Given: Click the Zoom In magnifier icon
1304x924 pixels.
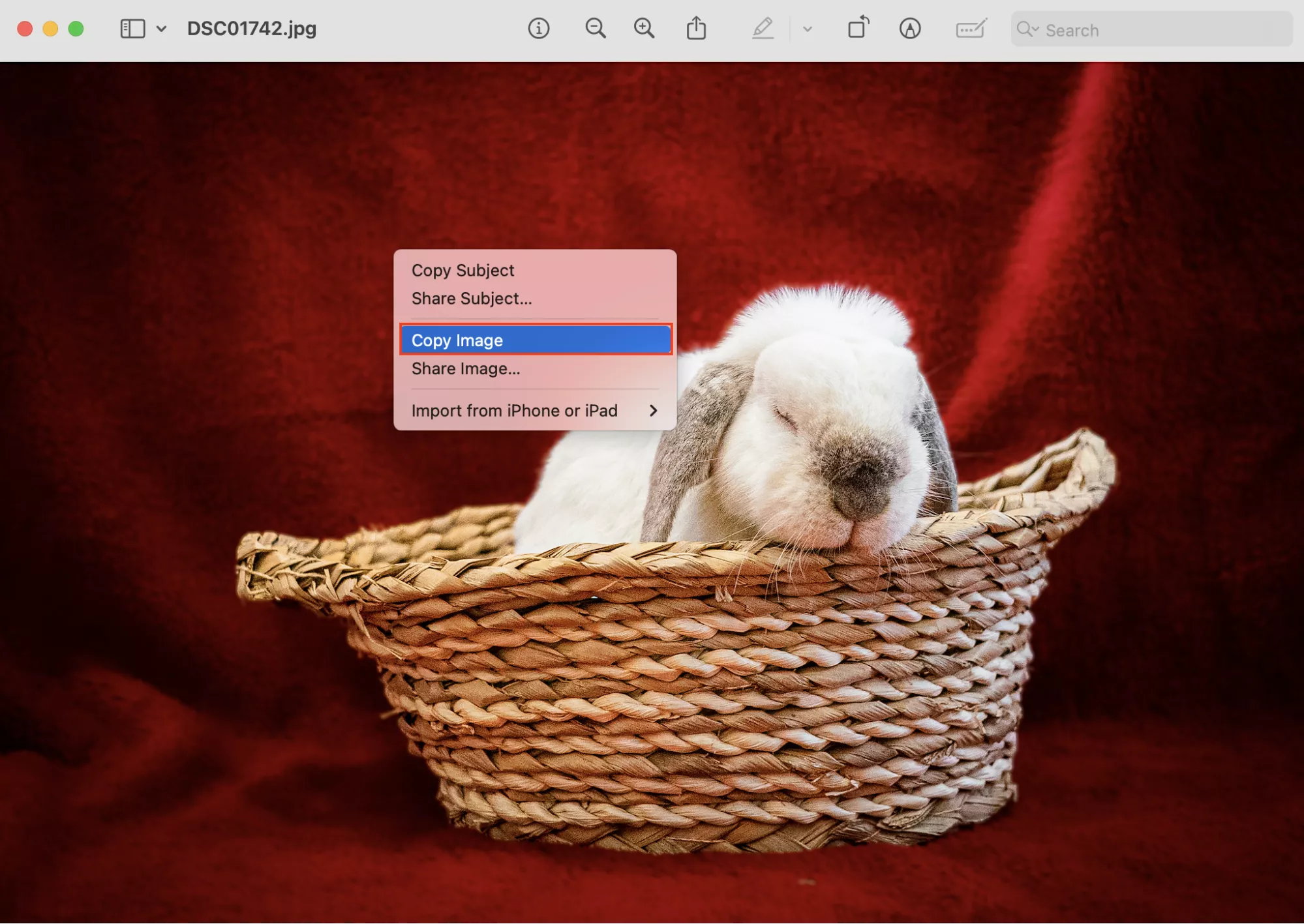Looking at the screenshot, I should point(644,29).
